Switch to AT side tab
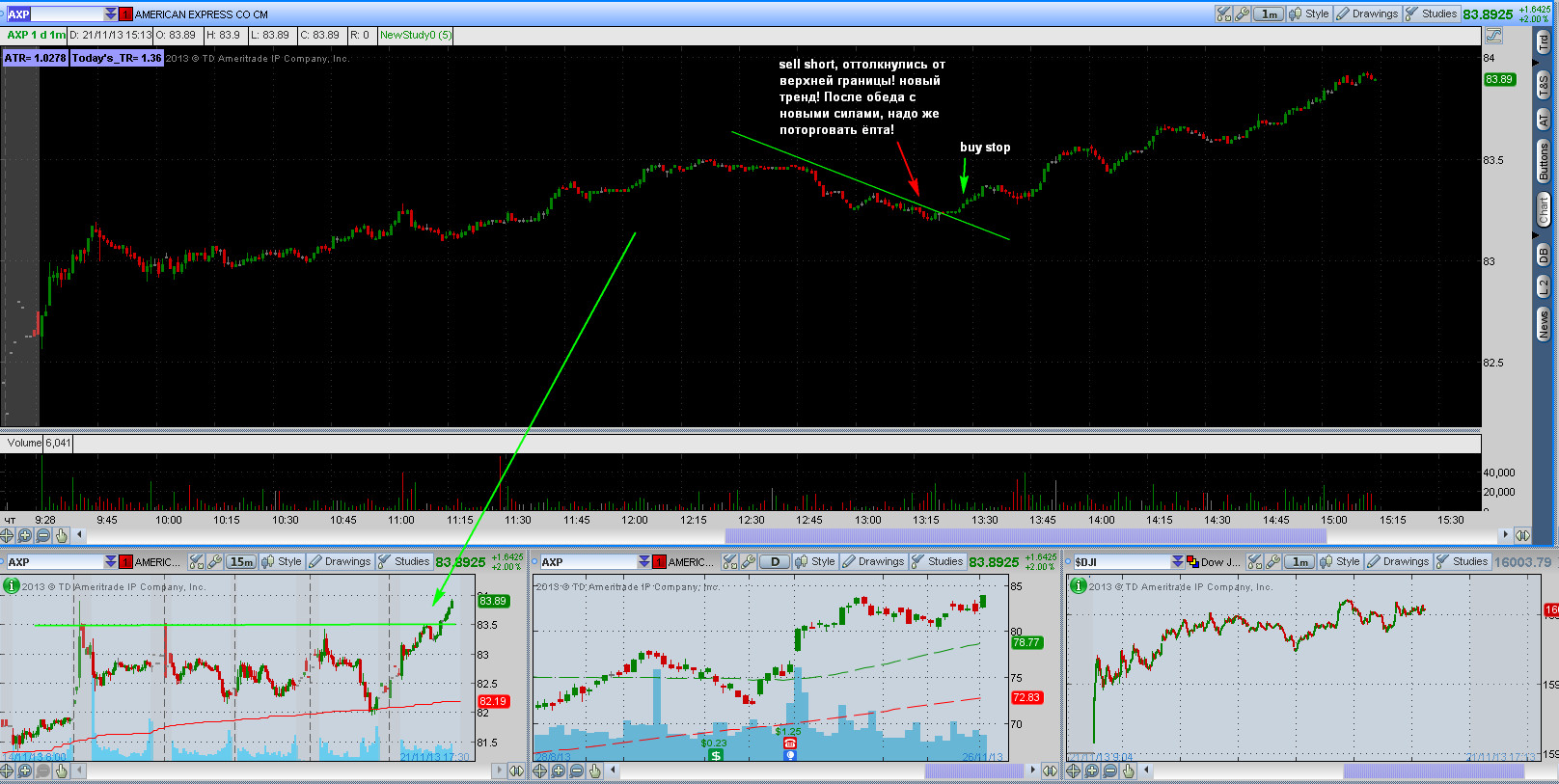 [1544, 120]
